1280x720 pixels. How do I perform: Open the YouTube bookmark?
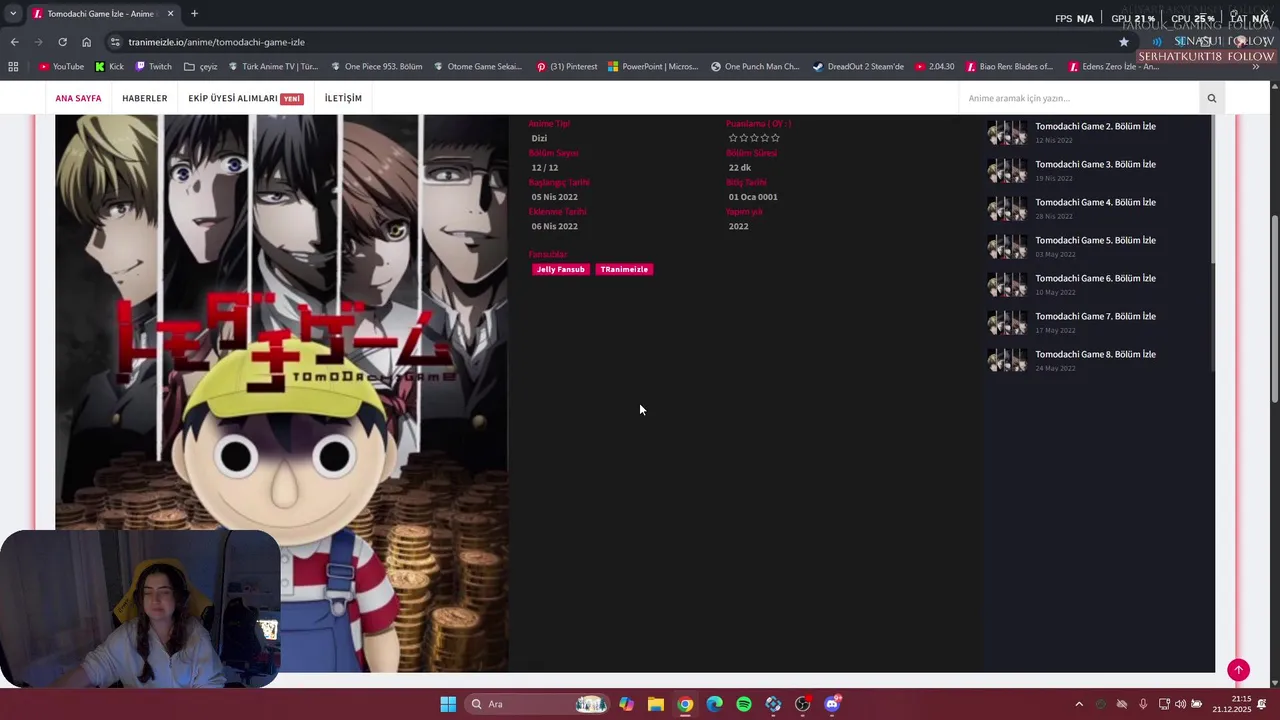click(61, 67)
